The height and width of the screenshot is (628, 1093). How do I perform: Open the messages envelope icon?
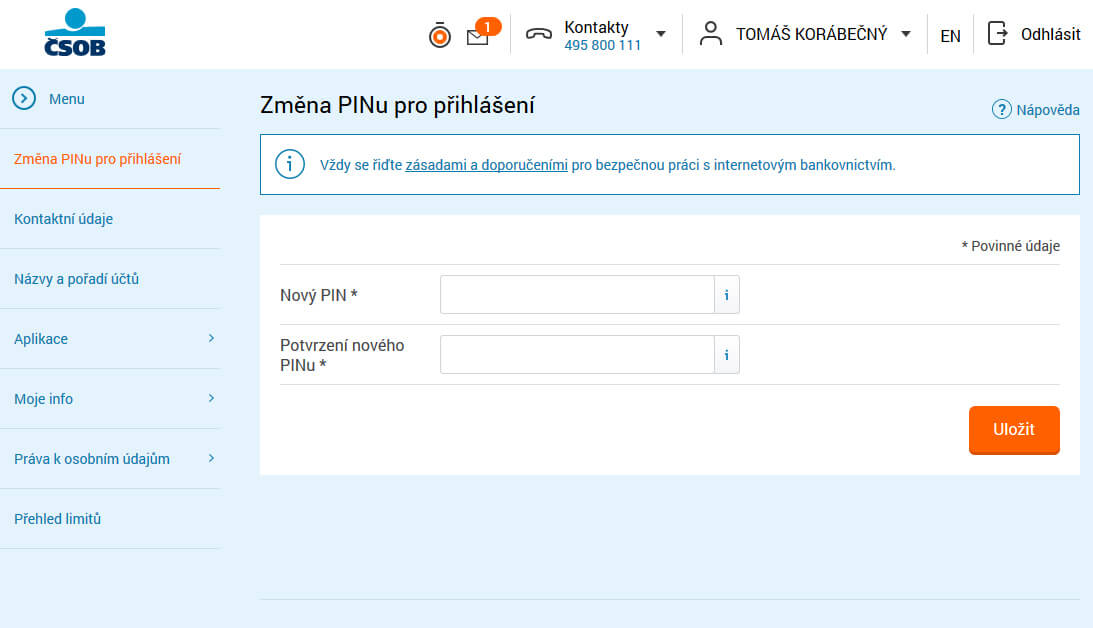(478, 36)
